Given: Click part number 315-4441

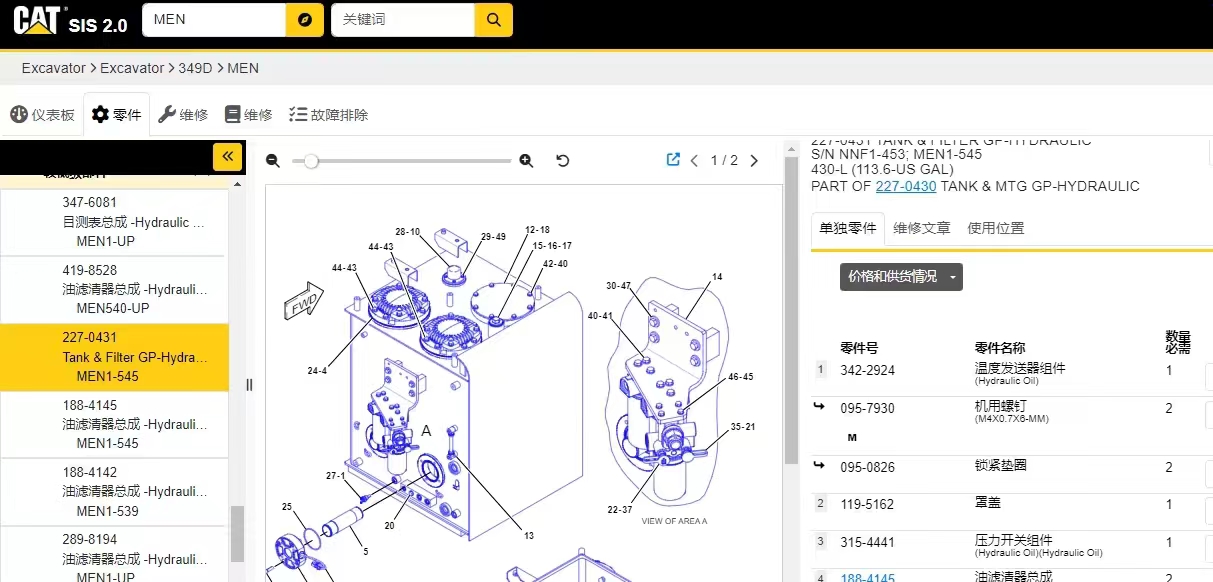Looking at the screenshot, I should (867, 542).
